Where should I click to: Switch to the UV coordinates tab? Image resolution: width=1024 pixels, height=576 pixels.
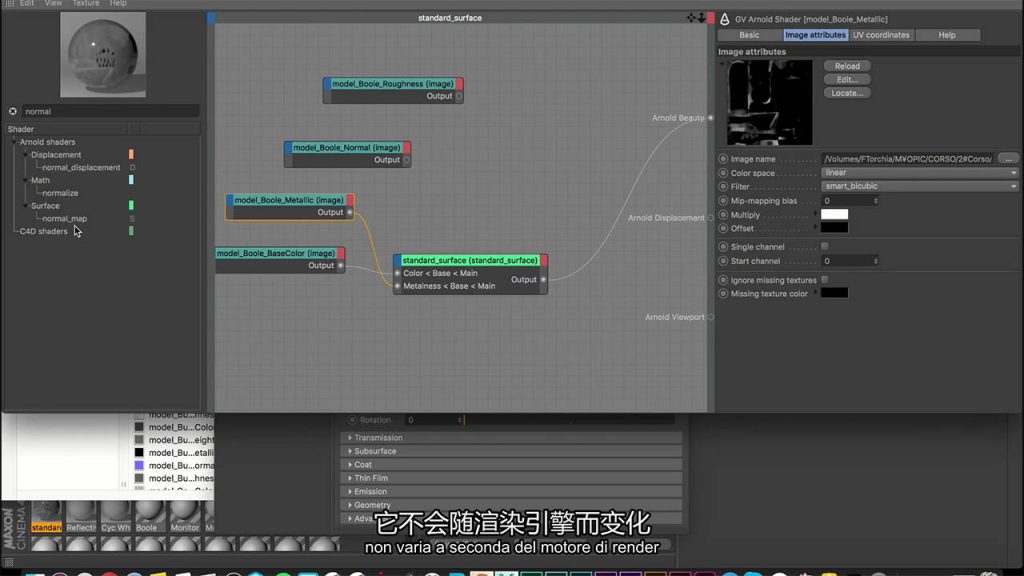pyautogui.click(x=881, y=35)
